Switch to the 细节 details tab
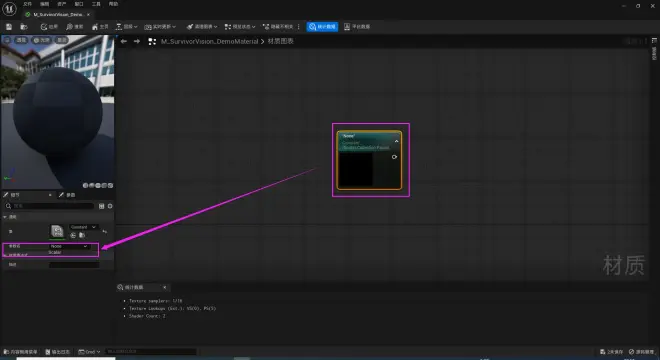Image resolution: width=660 pixels, height=360 pixels. (15, 195)
